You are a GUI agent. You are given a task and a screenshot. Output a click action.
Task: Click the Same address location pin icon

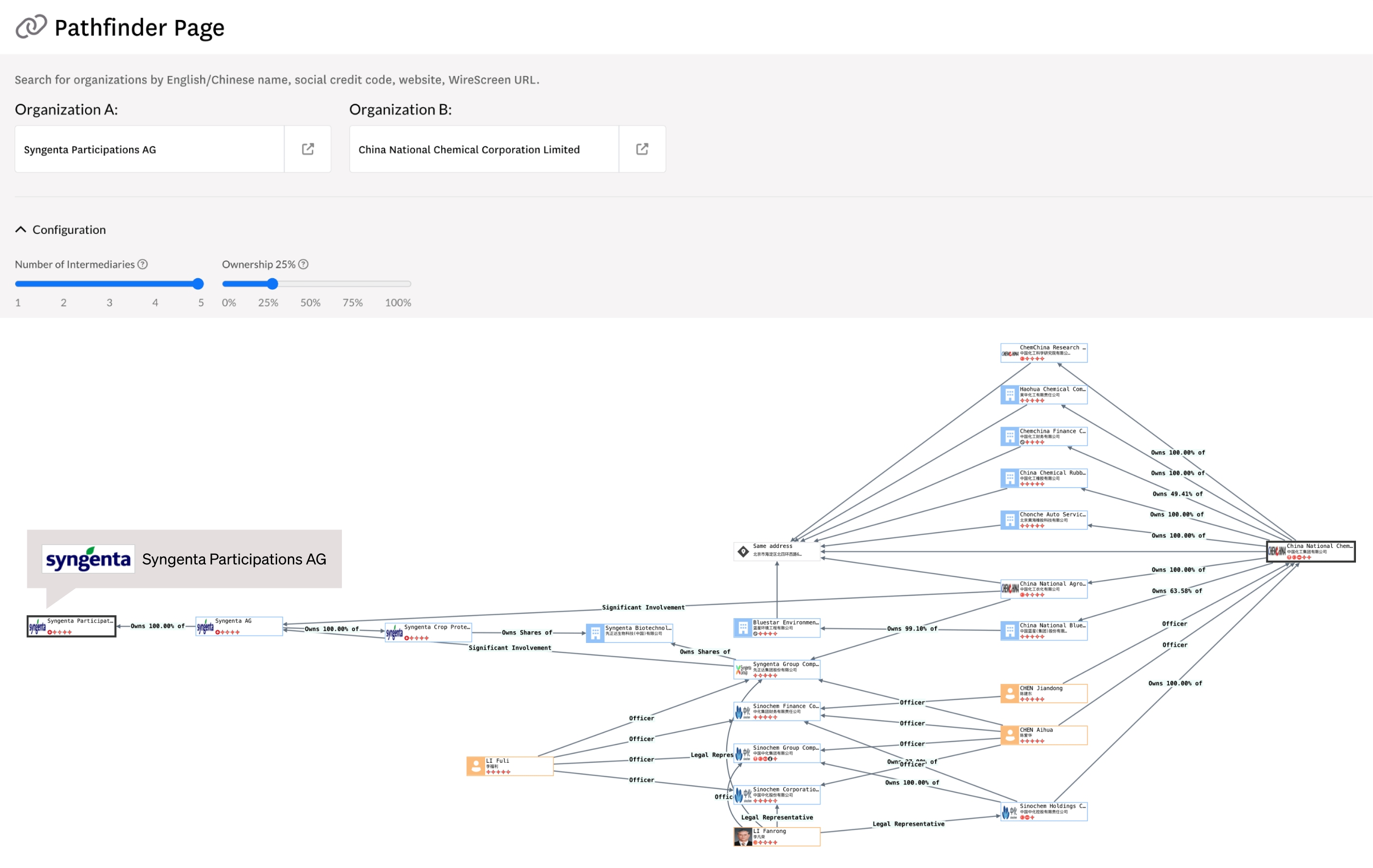(x=743, y=551)
